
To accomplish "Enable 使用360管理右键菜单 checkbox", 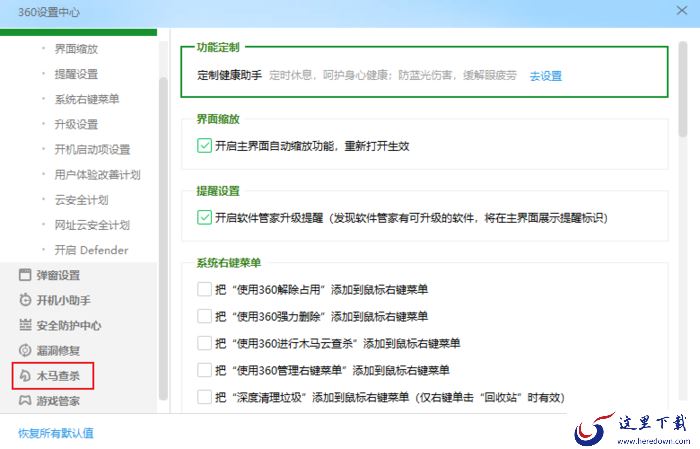I will 204,370.
